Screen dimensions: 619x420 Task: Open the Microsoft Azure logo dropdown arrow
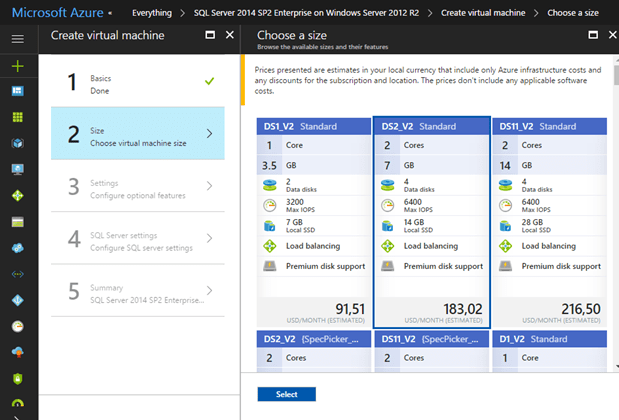point(110,13)
